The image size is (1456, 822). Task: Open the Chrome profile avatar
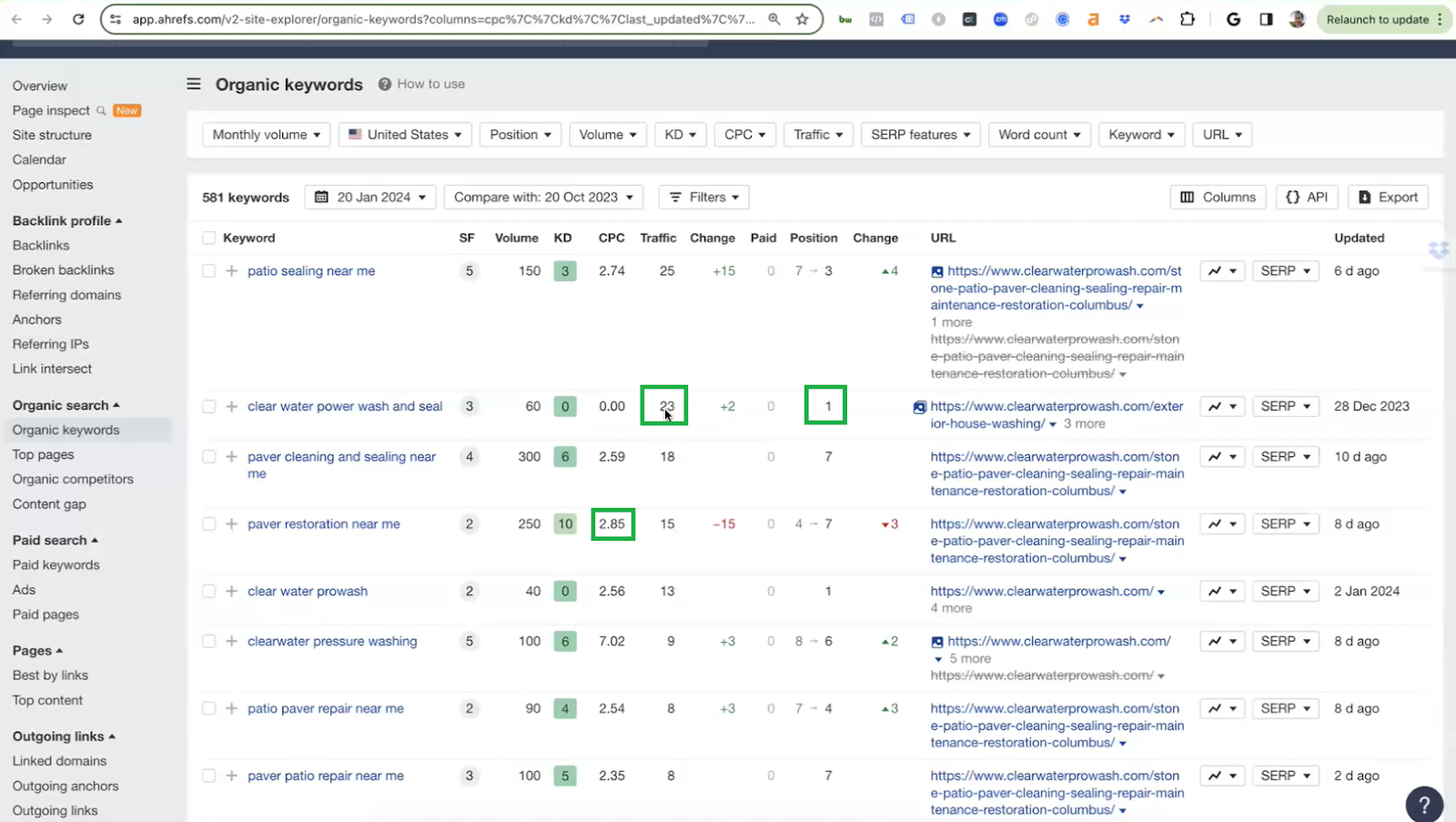point(1298,19)
